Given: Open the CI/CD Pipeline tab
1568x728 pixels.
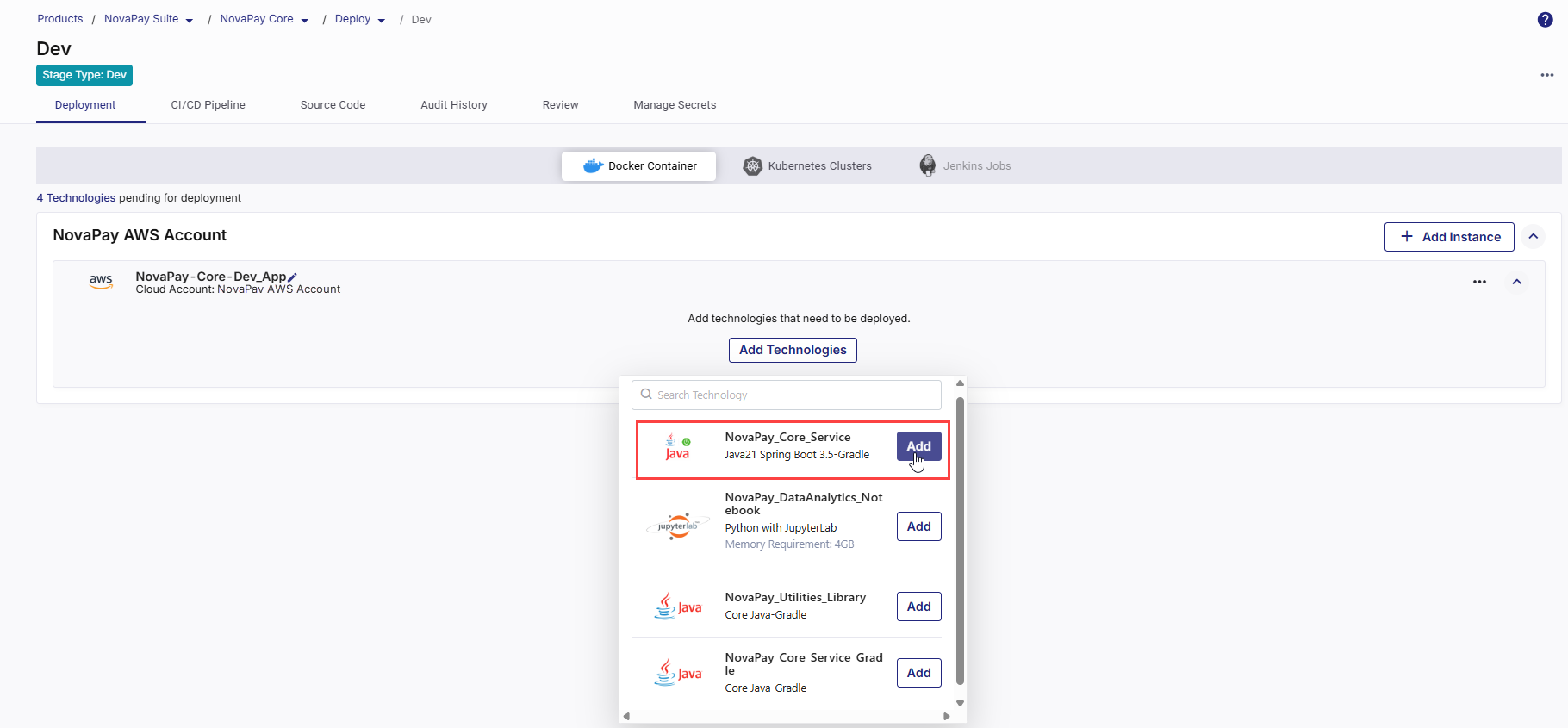Looking at the screenshot, I should pos(208,105).
